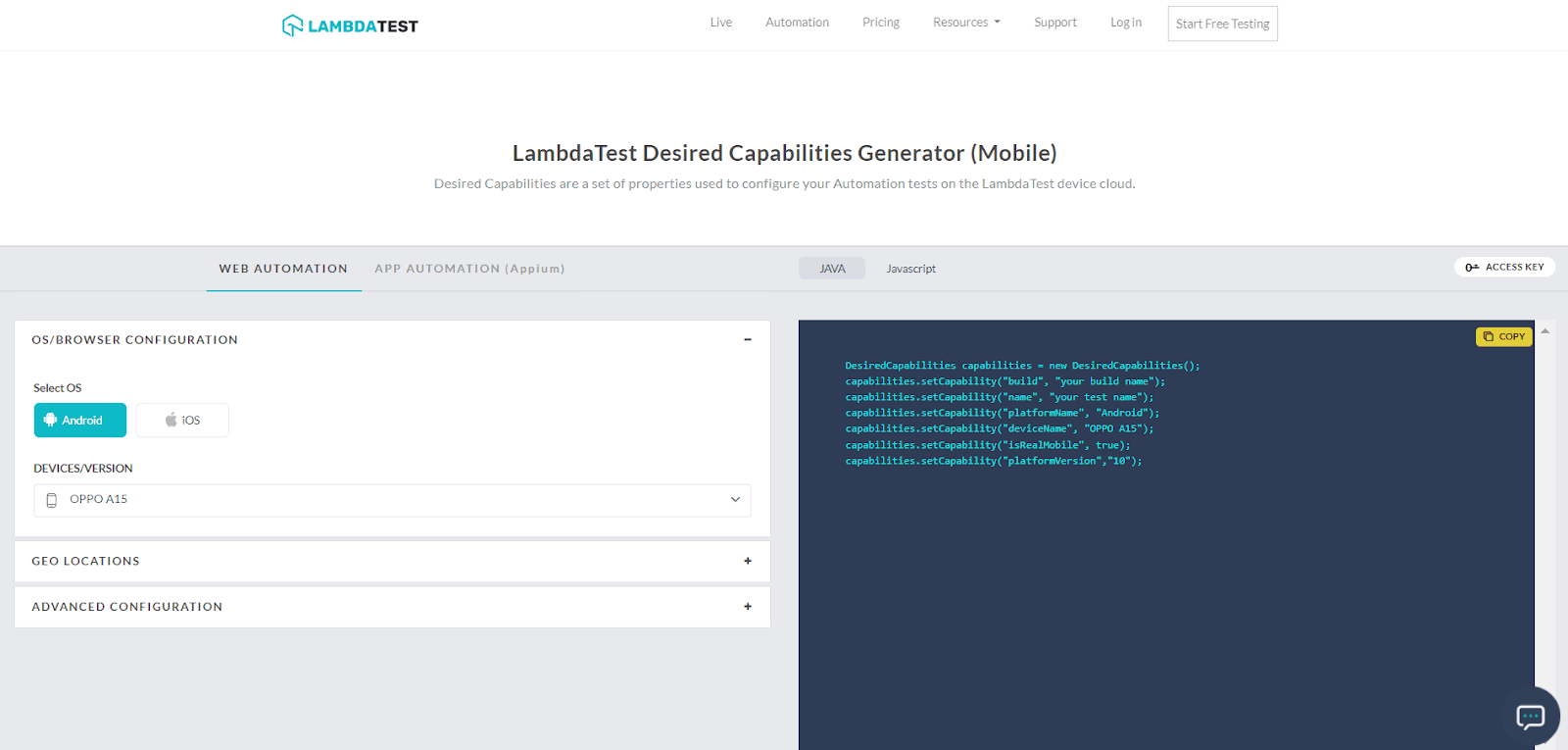Viewport: 1568px width, 750px height.
Task: Expand the Advanced Configuration section
Action: 747,607
